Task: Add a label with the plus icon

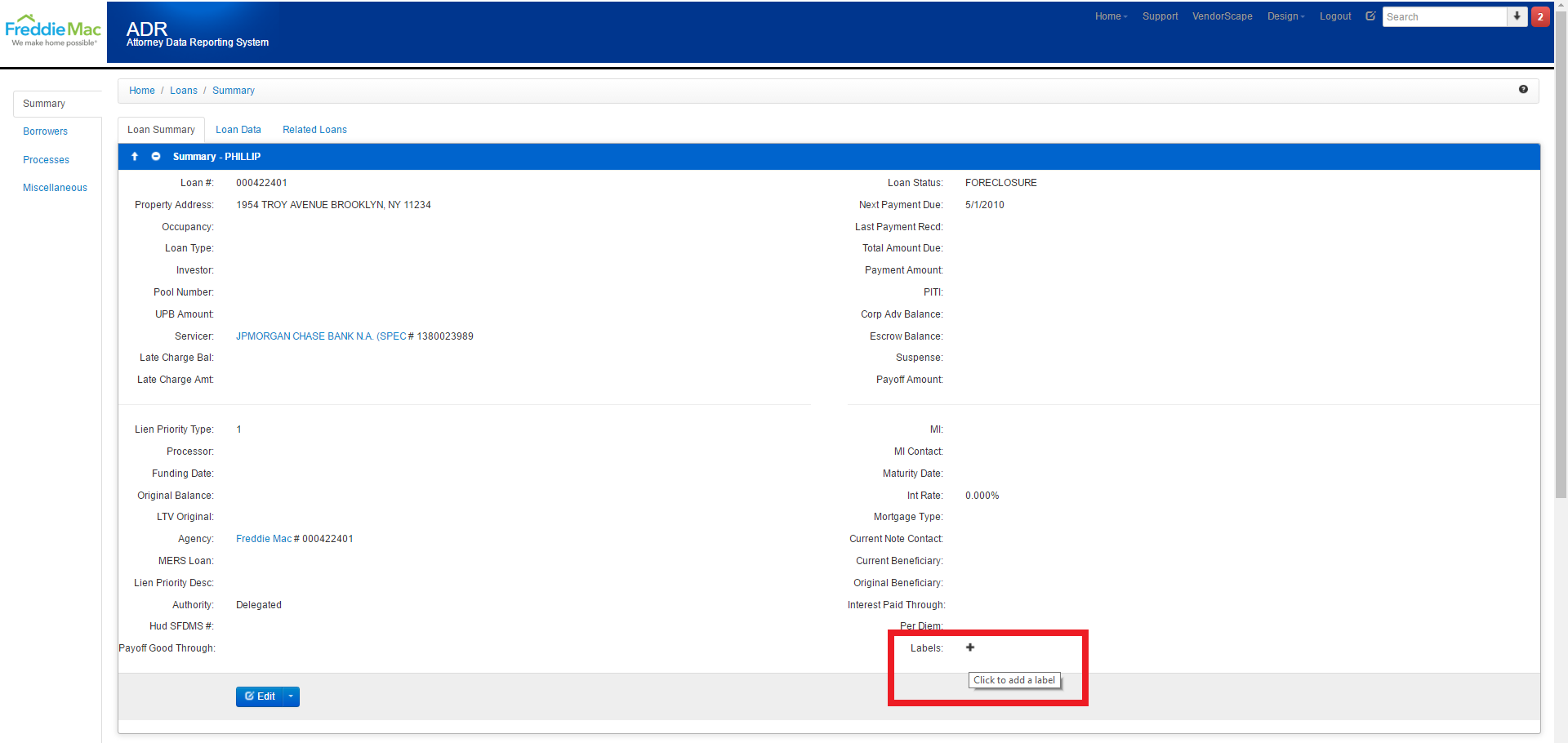Action: pyautogui.click(x=970, y=647)
